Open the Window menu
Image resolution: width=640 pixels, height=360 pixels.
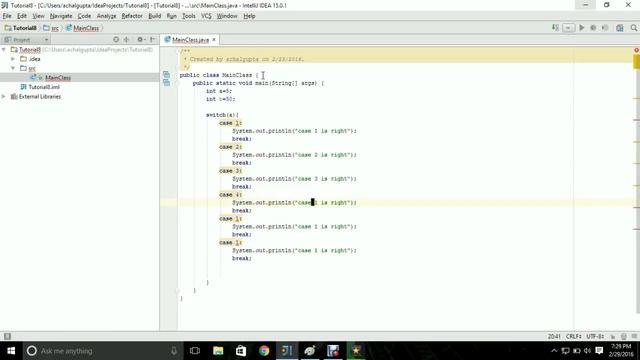click(227, 16)
